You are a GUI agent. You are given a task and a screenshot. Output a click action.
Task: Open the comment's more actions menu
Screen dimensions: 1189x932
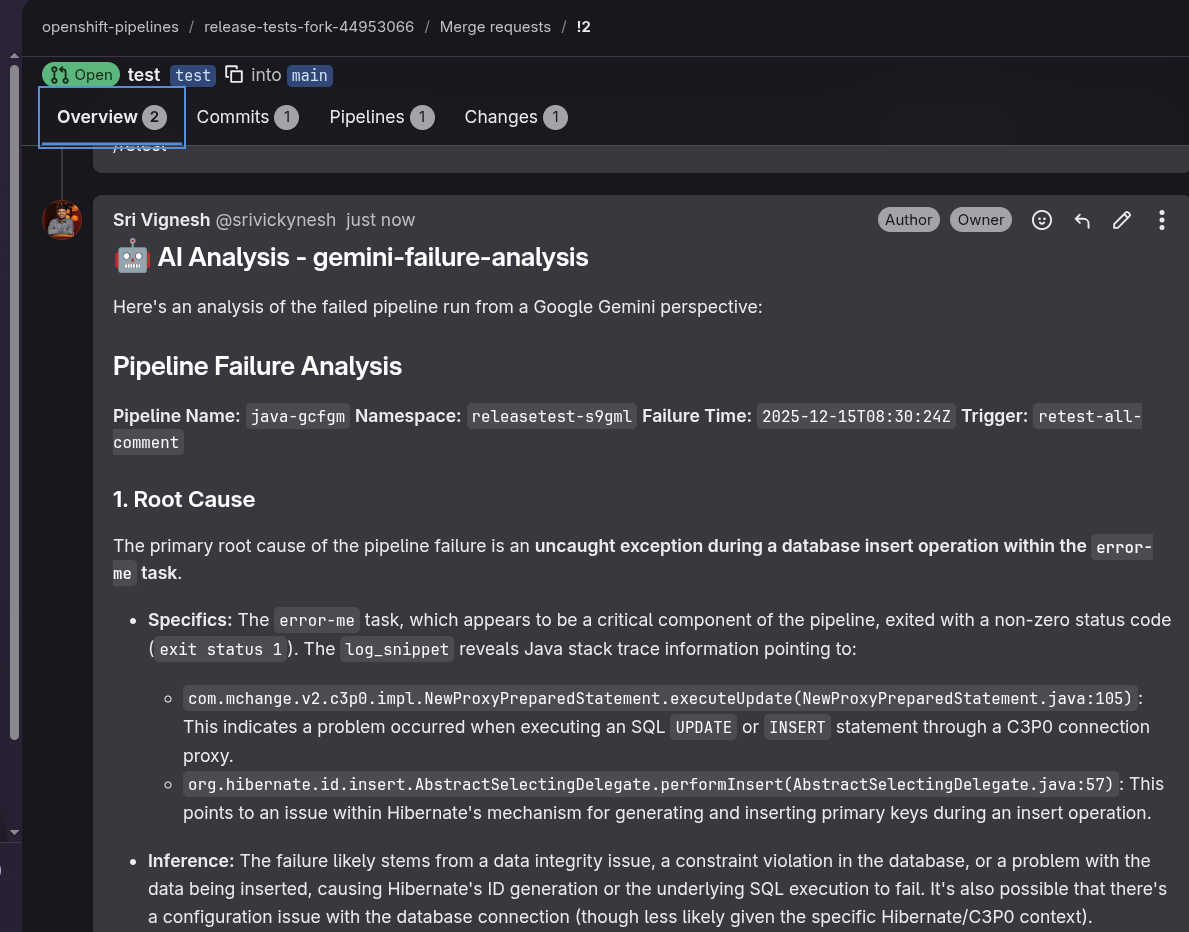tap(1161, 220)
